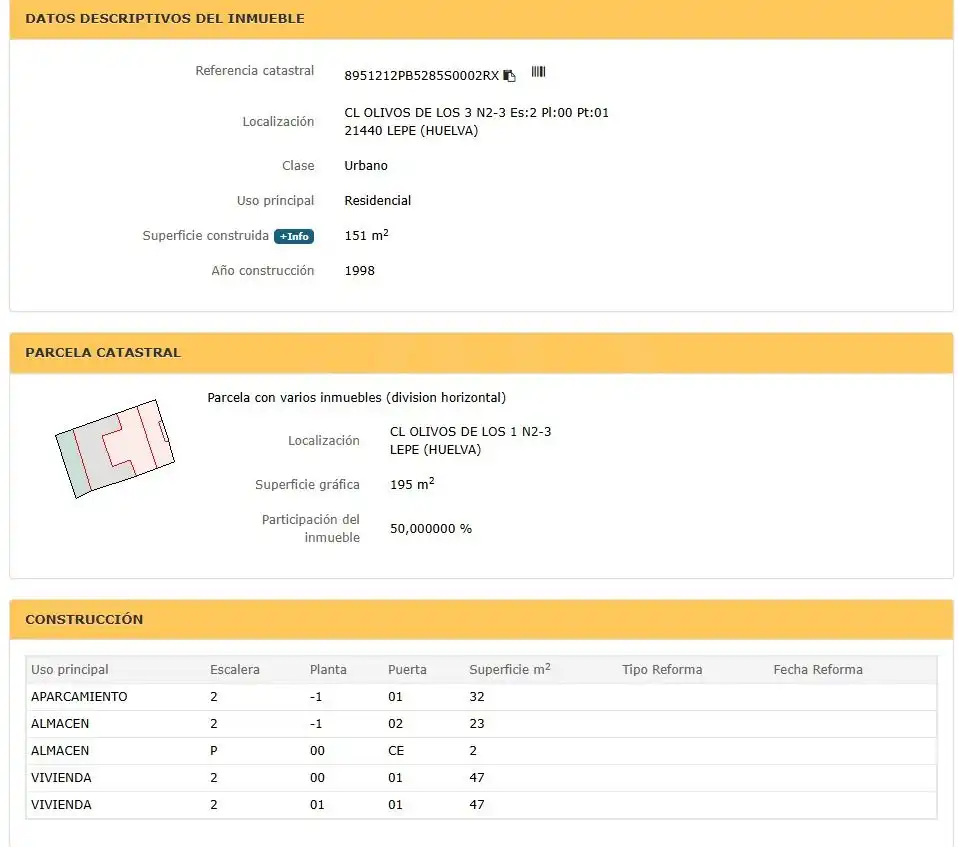Select the 'ALMACEN' cell with surface 23
This screenshot has height=847, width=958.
click(60, 724)
